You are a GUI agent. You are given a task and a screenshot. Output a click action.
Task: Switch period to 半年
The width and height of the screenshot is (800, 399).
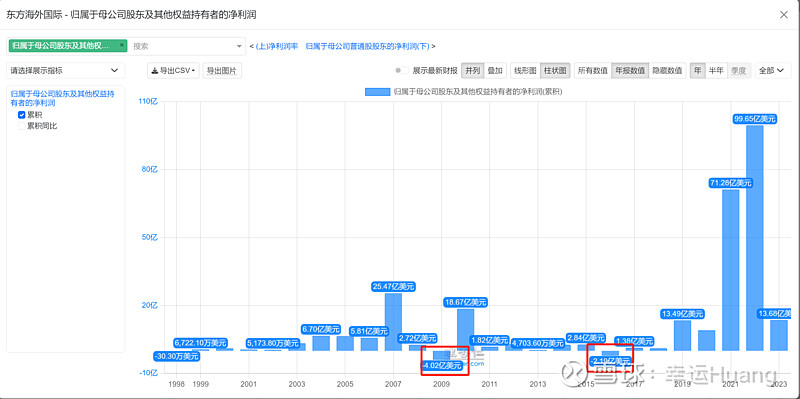[715, 70]
